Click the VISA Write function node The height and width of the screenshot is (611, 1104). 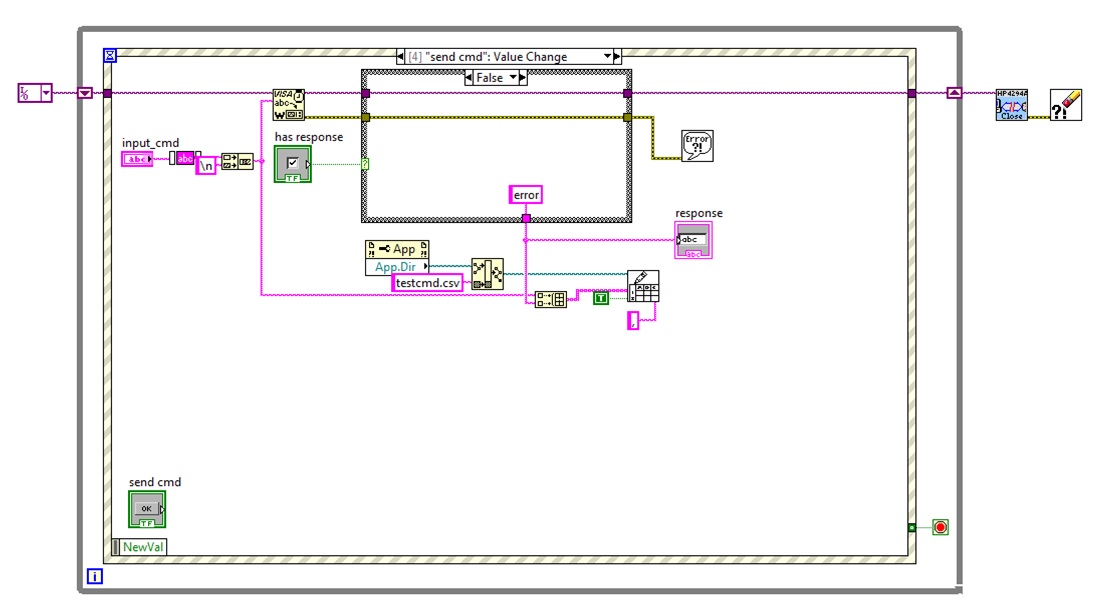[x=289, y=105]
